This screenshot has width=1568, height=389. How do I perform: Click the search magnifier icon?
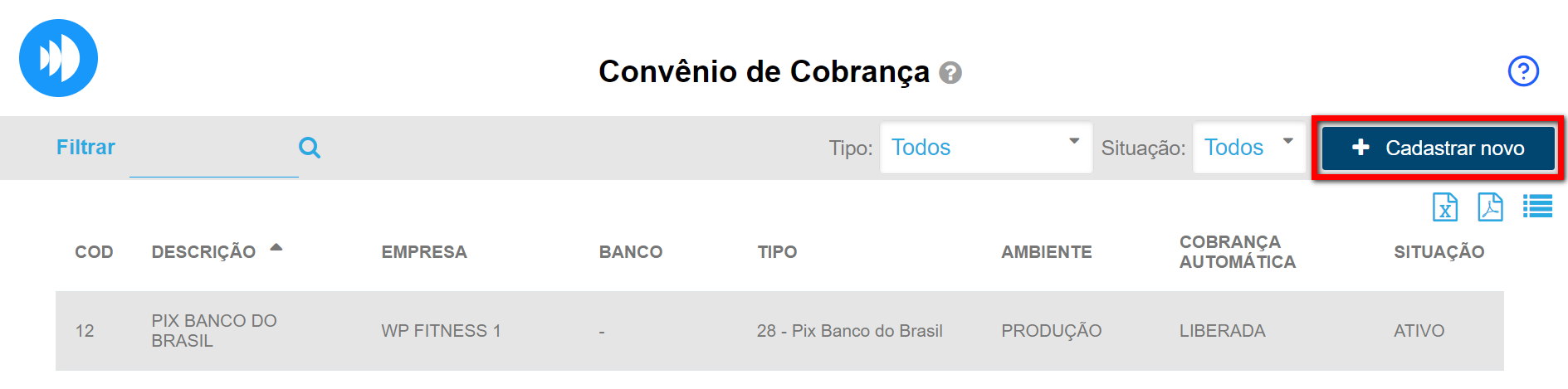pos(310,148)
